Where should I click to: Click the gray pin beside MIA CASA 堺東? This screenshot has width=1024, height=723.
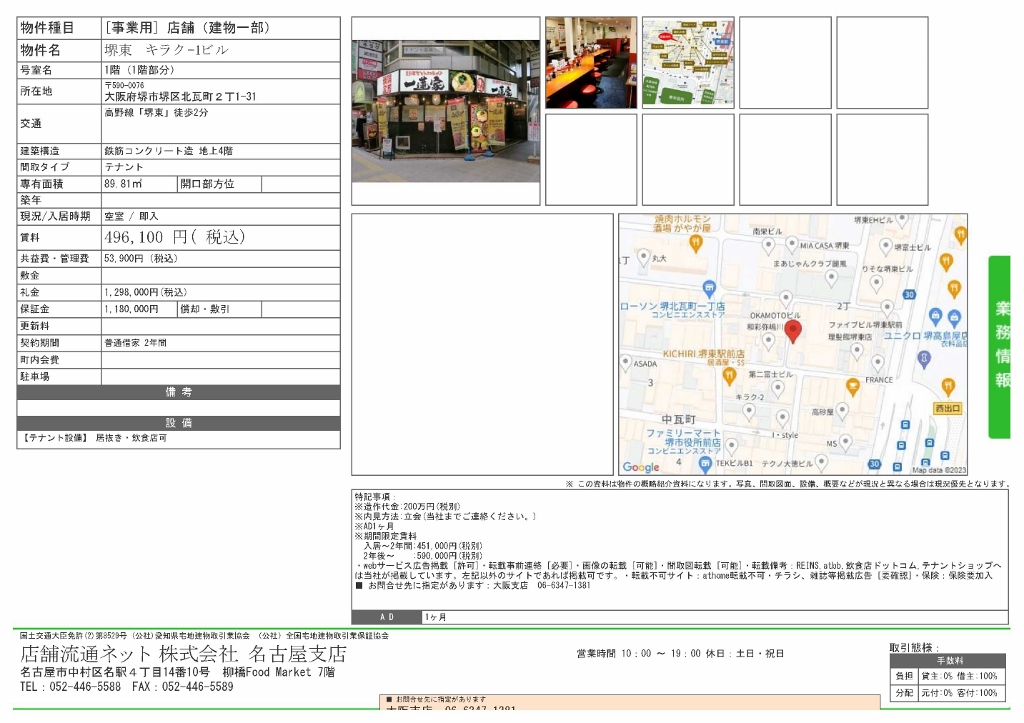click(792, 245)
